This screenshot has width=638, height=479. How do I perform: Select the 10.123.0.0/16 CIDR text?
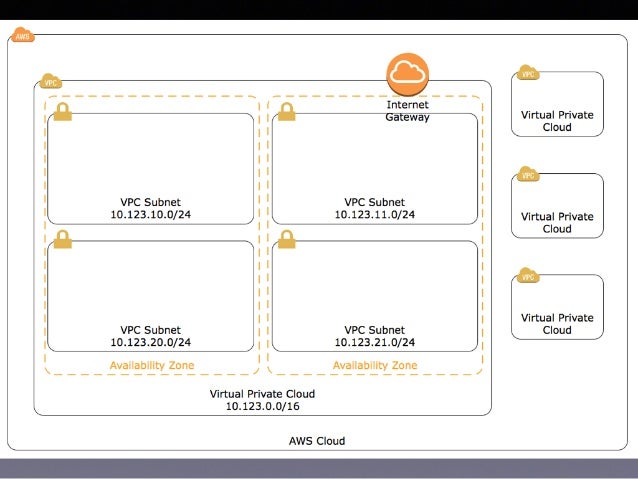262,406
